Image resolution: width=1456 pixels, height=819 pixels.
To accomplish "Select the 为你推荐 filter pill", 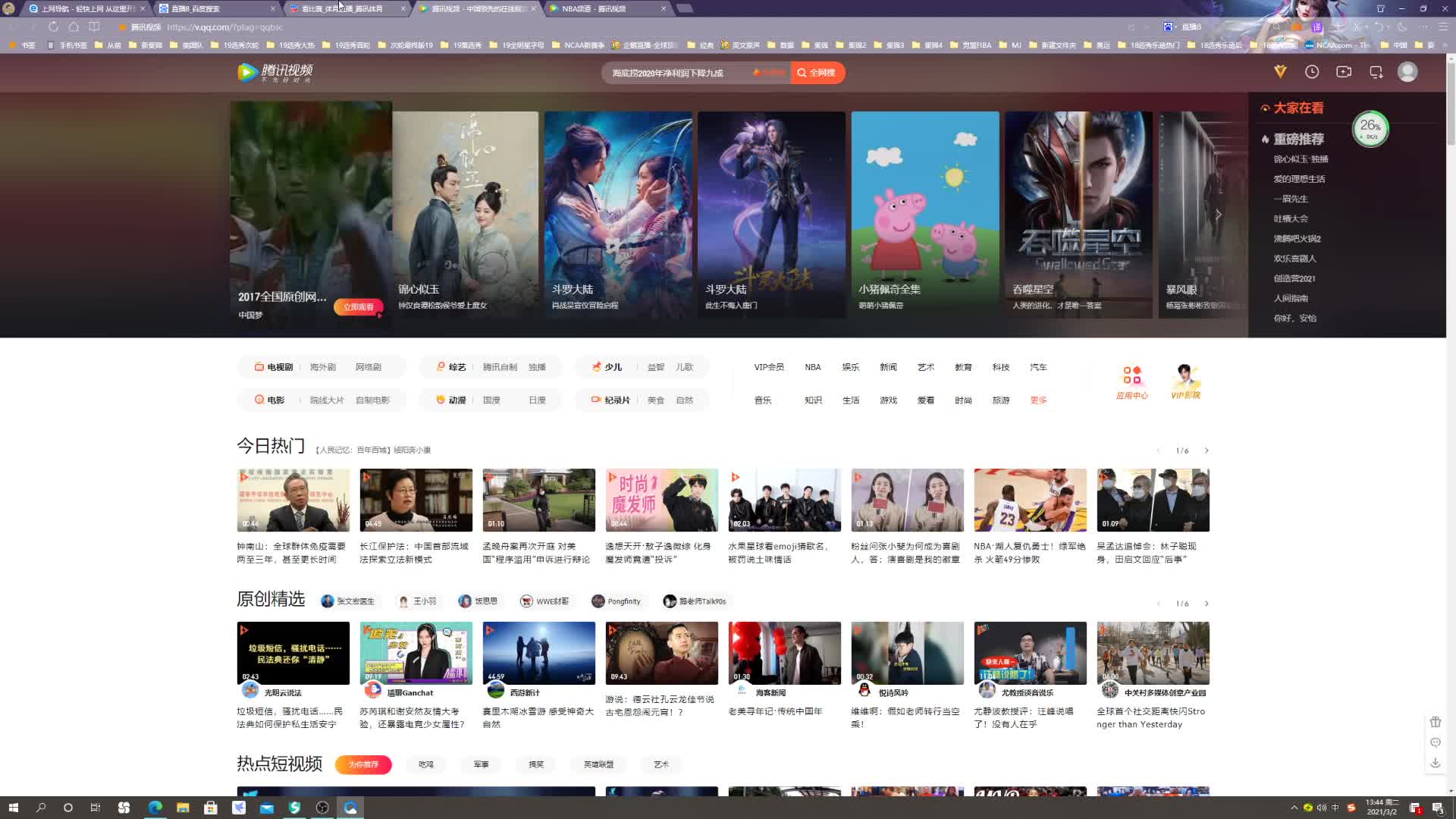I will coord(363,764).
